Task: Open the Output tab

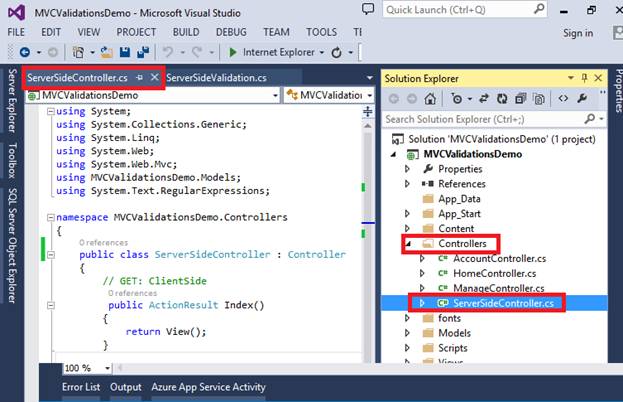Action: point(126,387)
